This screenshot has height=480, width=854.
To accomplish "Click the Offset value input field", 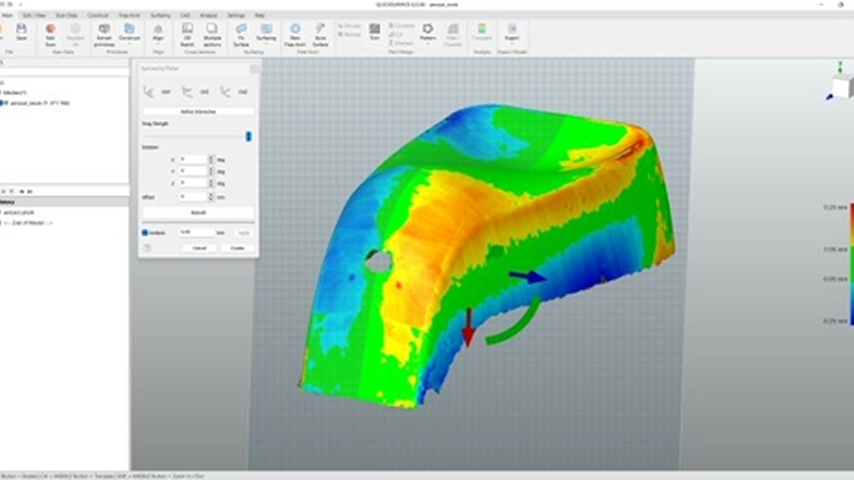I will coord(193,196).
